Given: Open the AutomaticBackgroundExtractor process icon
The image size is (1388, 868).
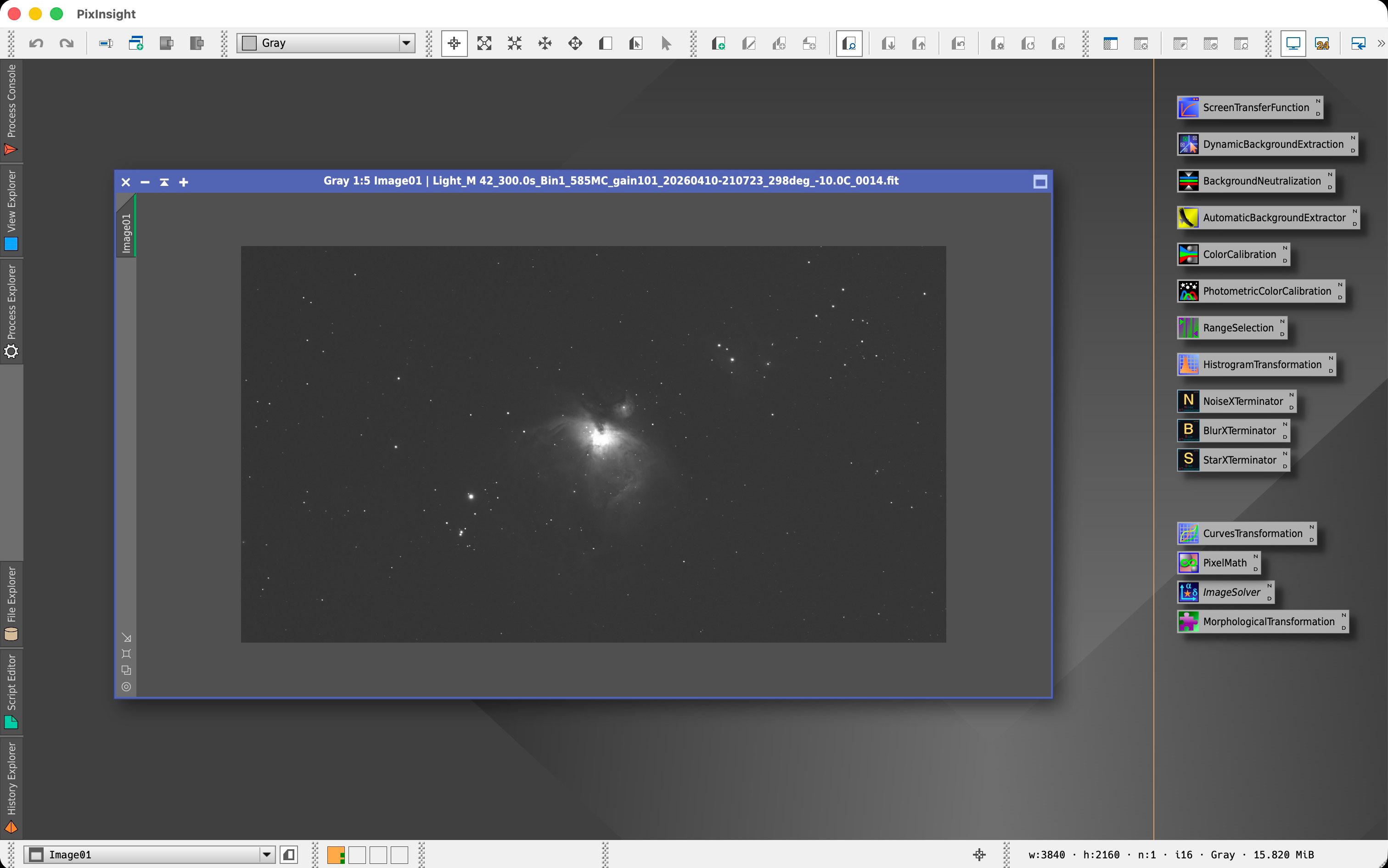Looking at the screenshot, I should (1268, 218).
